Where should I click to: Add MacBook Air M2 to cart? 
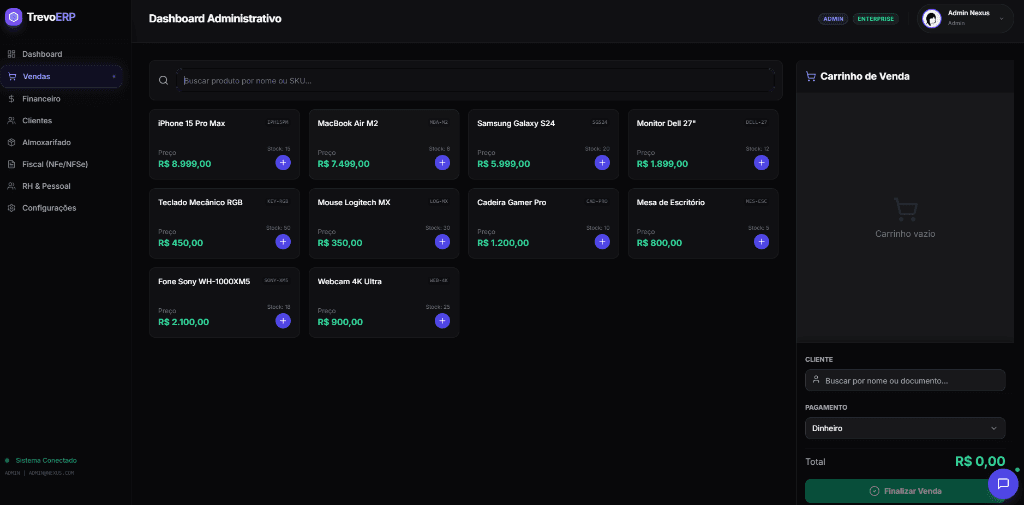click(442, 162)
